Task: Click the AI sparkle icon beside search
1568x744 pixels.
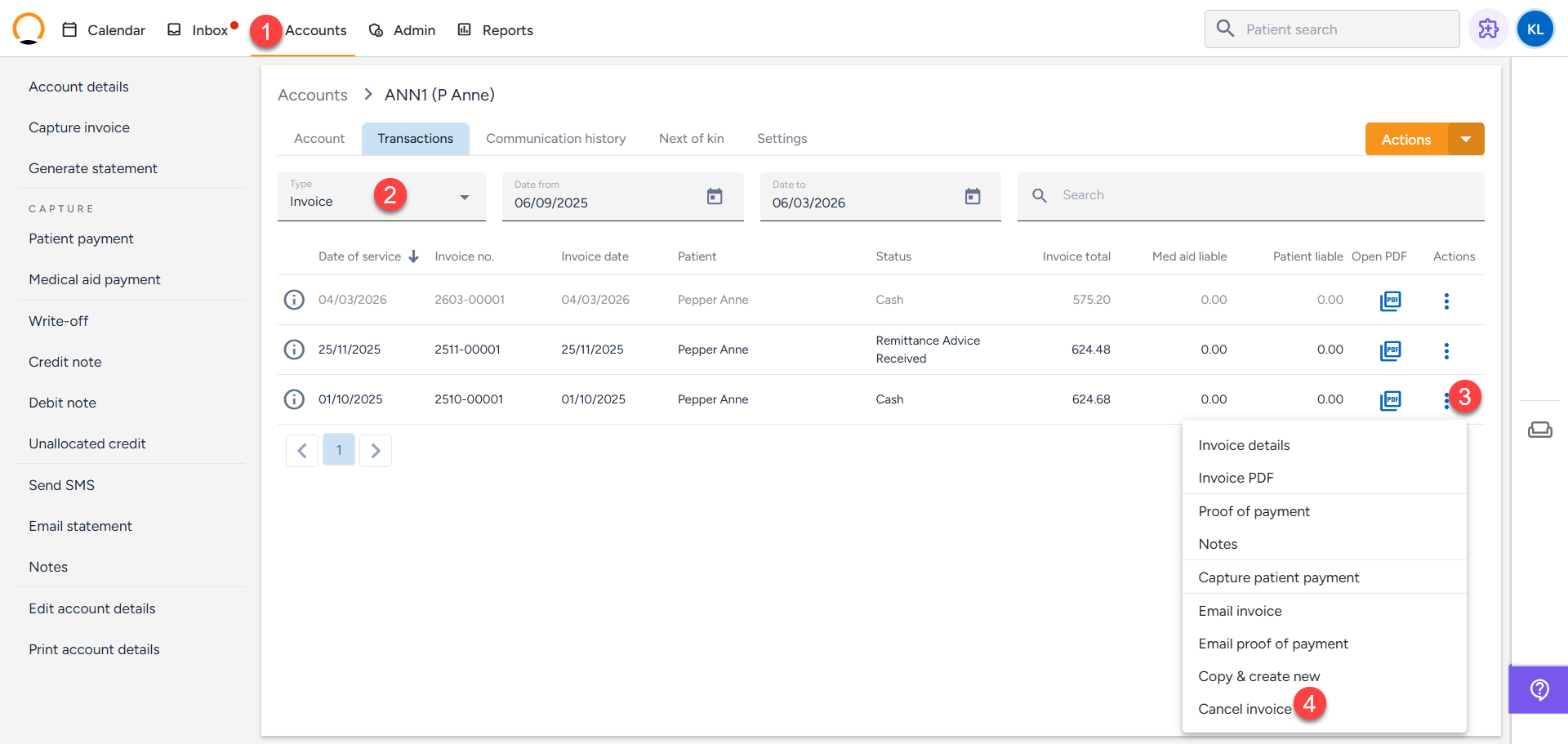Action: 1488,29
